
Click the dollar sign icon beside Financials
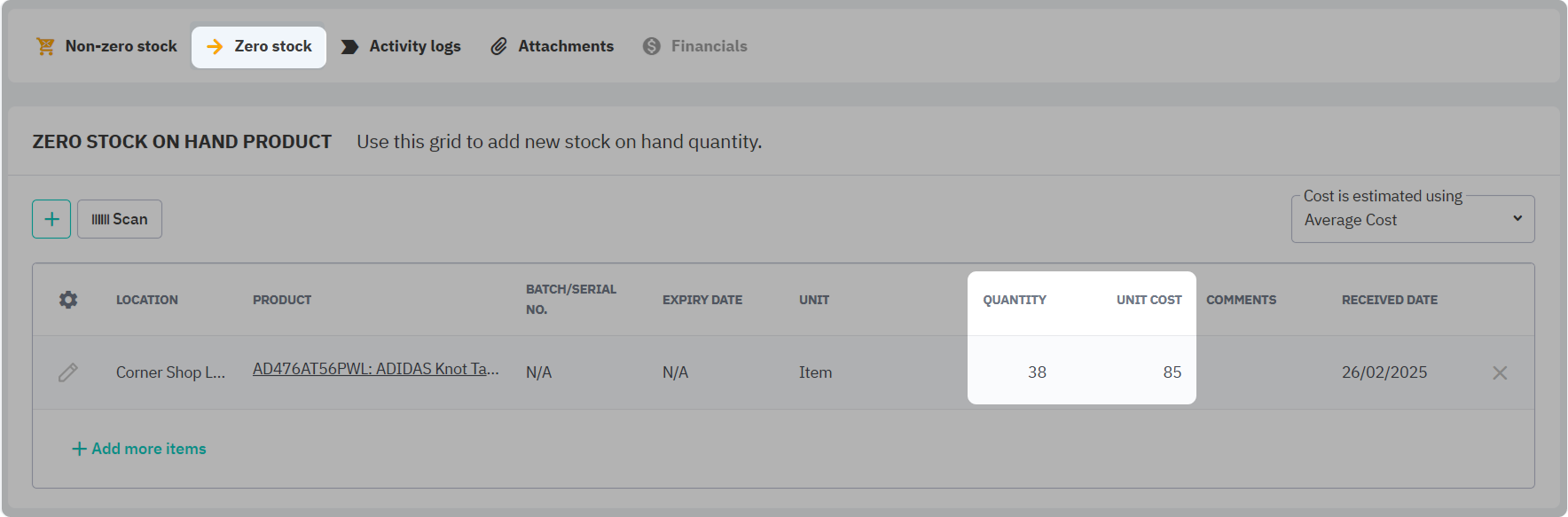point(651,45)
